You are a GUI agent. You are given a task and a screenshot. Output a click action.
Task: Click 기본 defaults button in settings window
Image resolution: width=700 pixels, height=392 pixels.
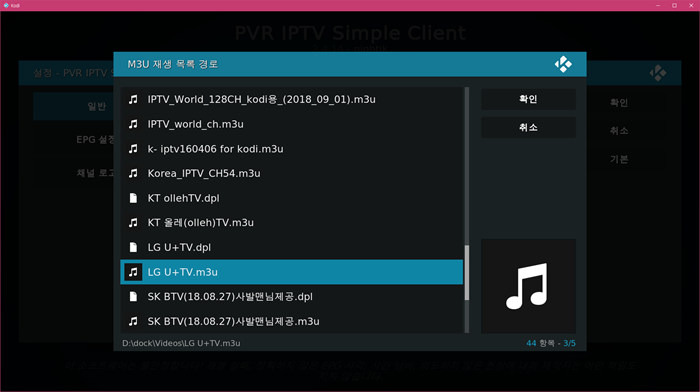coord(619,159)
